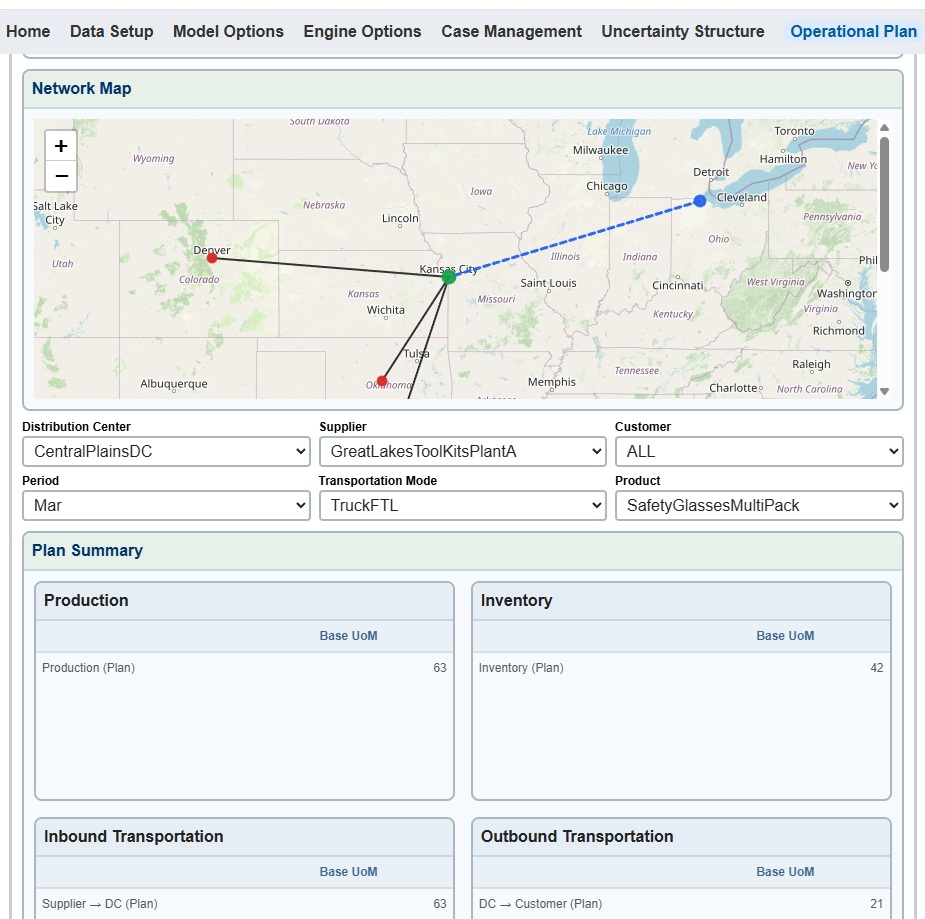Click the blue Cleveland supplier marker
The width and height of the screenshot is (925, 919).
pyautogui.click(x=698, y=200)
